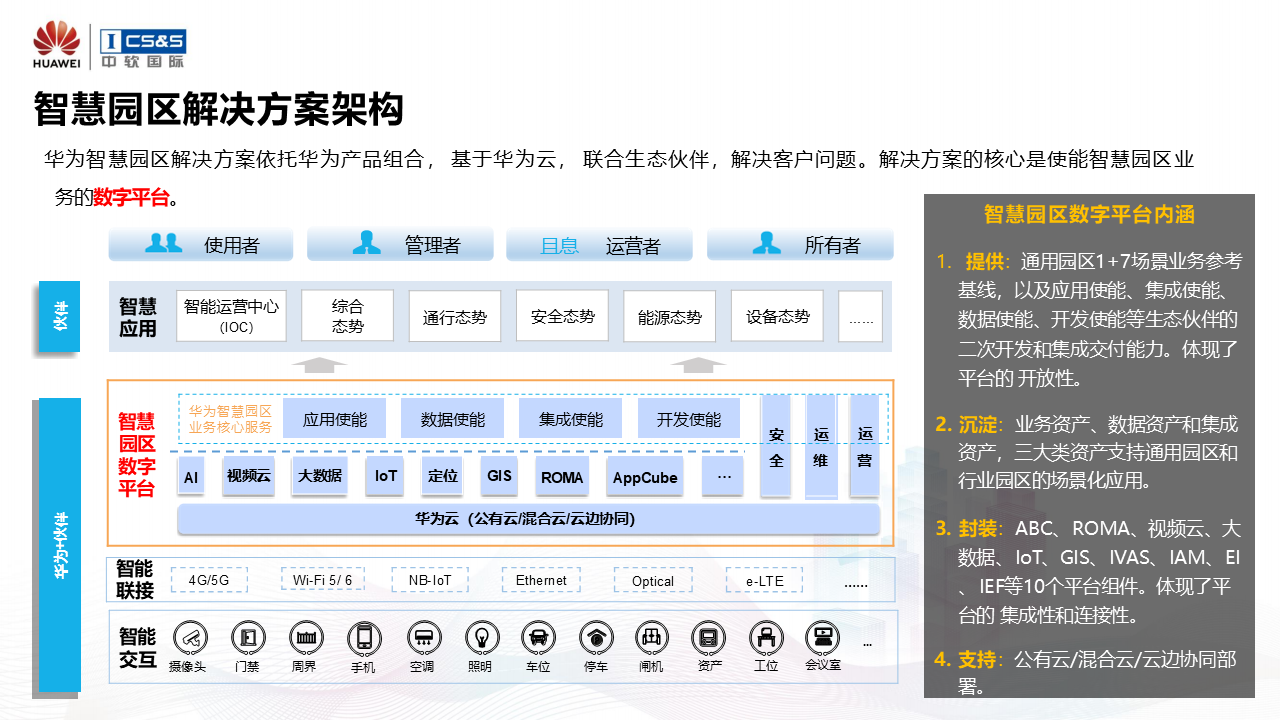Click the 安全态势 box
This screenshot has height=720, width=1280.
(x=562, y=316)
